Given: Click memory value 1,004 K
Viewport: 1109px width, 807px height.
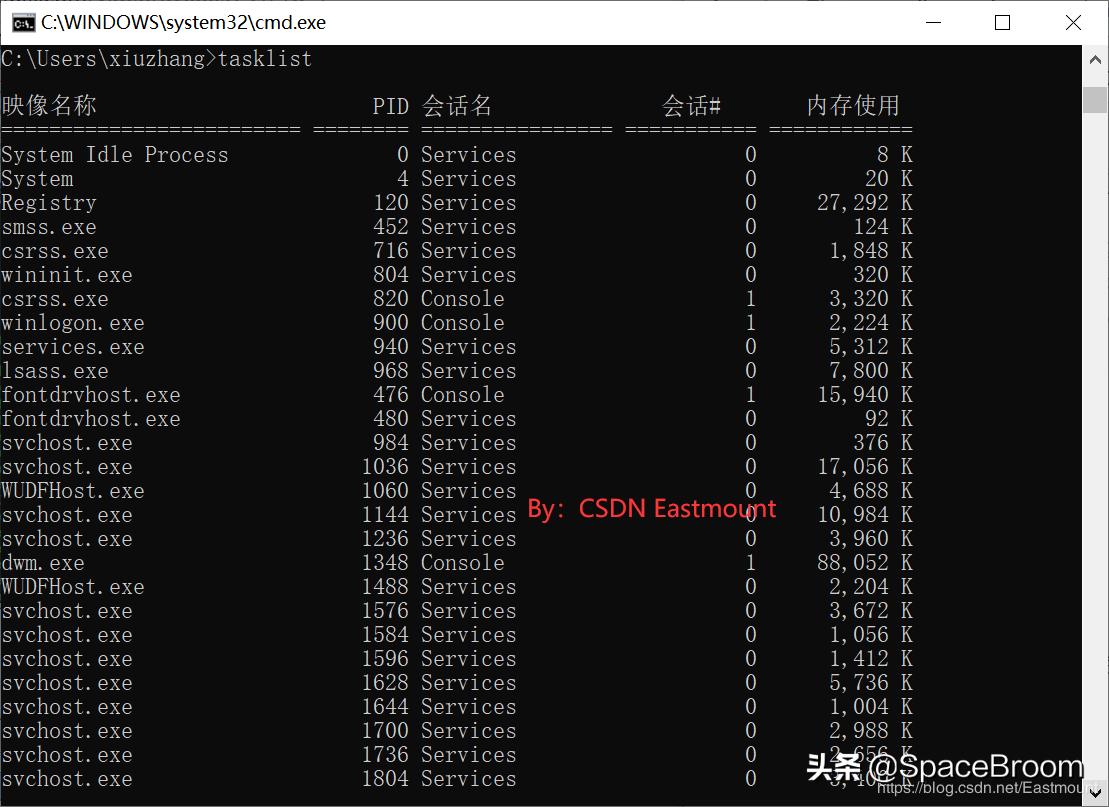Looking at the screenshot, I should [x=871, y=708].
